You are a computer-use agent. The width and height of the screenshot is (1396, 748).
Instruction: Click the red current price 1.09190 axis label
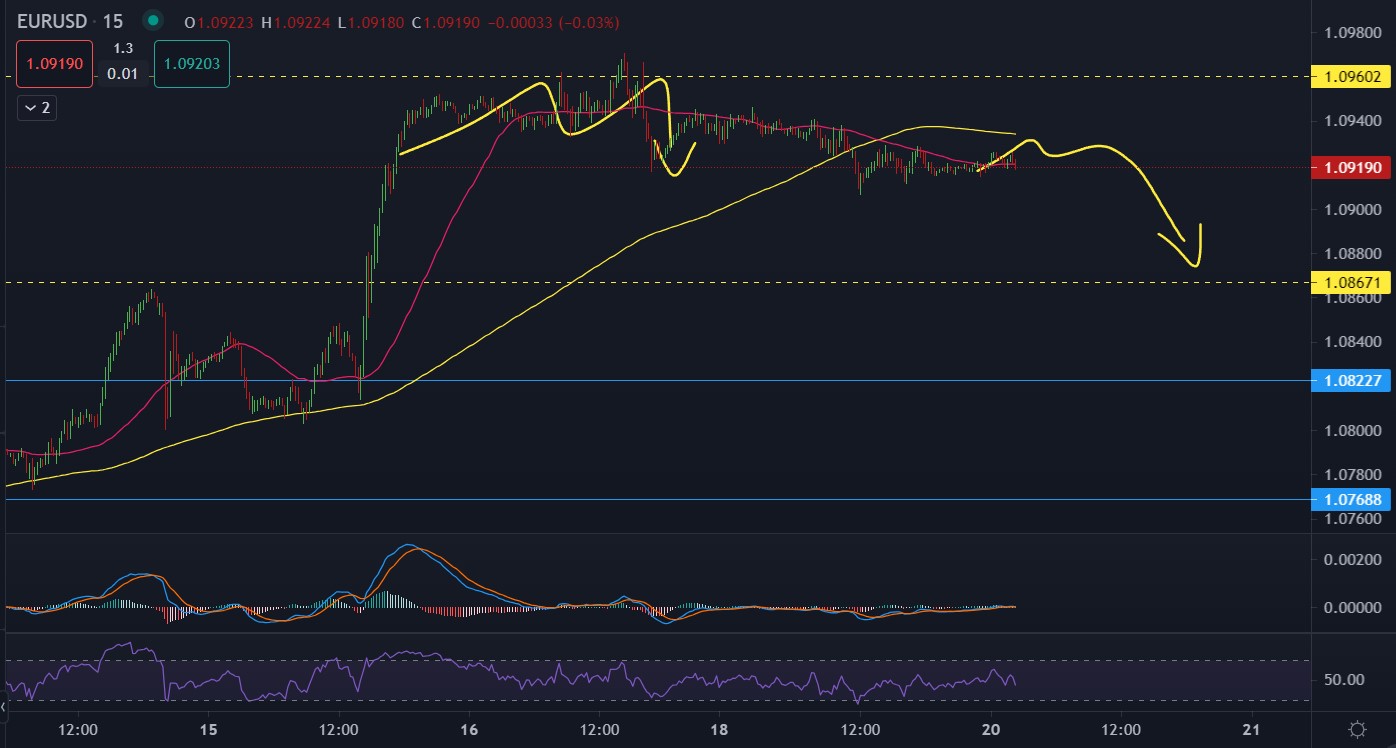tap(1352, 167)
